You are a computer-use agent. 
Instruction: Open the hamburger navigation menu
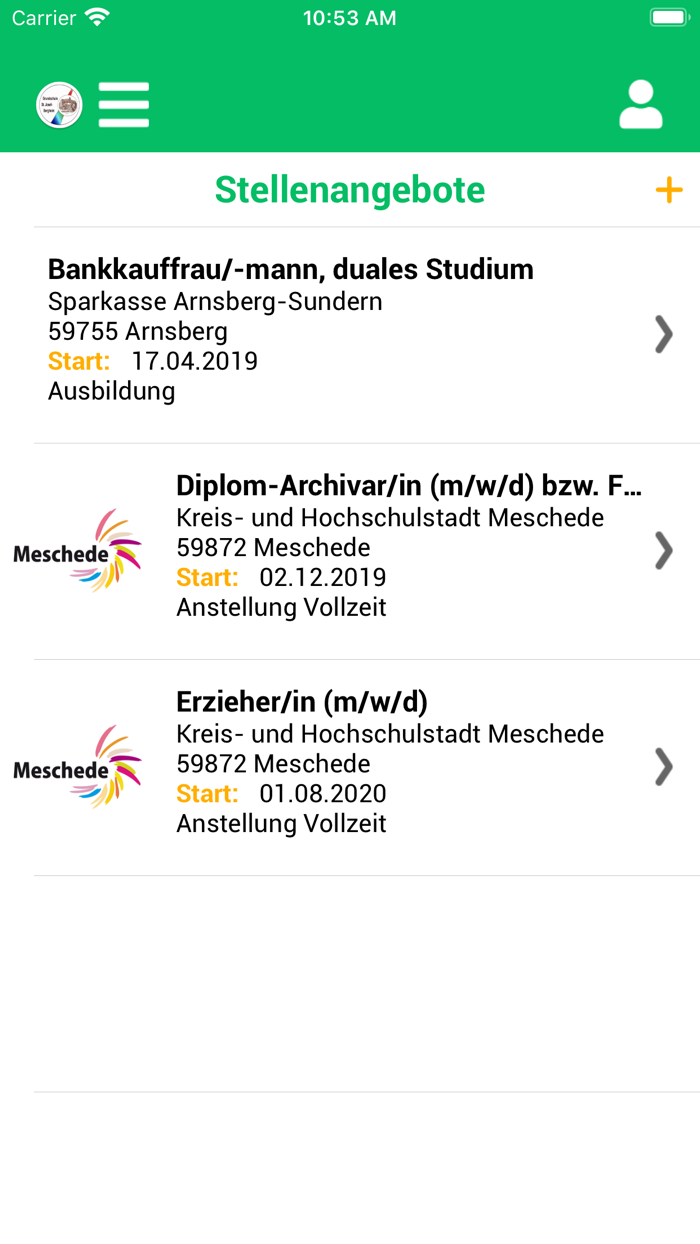tap(124, 104)
